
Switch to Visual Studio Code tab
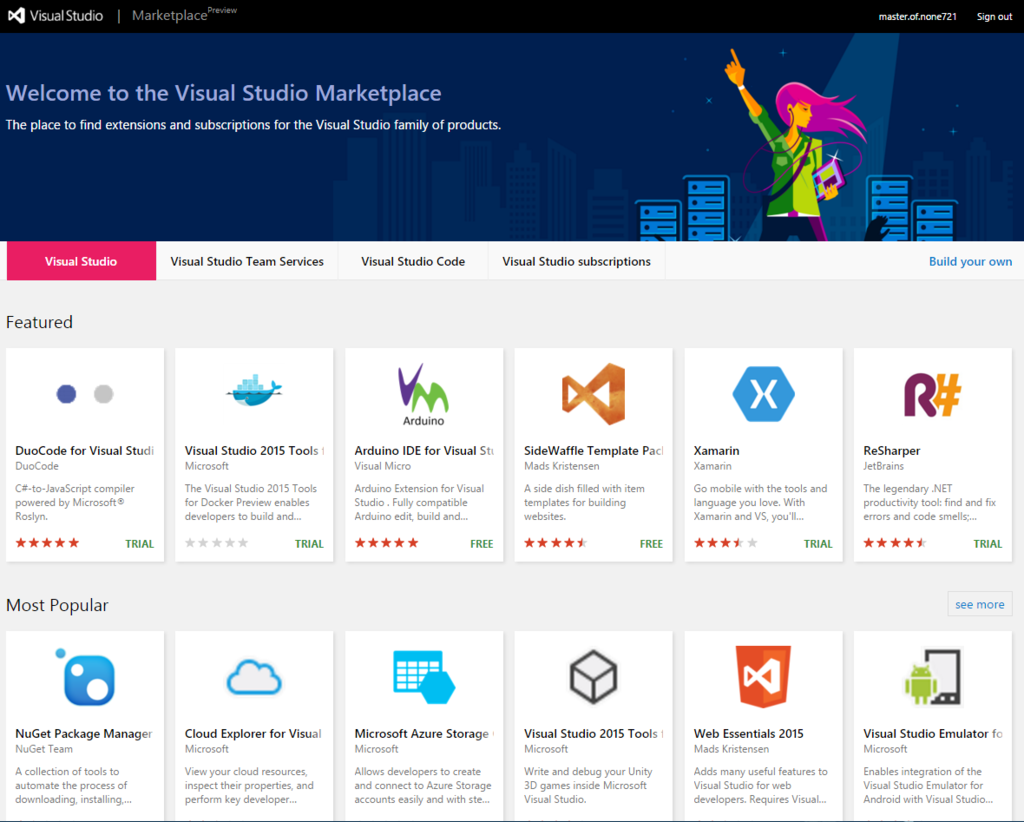coord(413,261)
